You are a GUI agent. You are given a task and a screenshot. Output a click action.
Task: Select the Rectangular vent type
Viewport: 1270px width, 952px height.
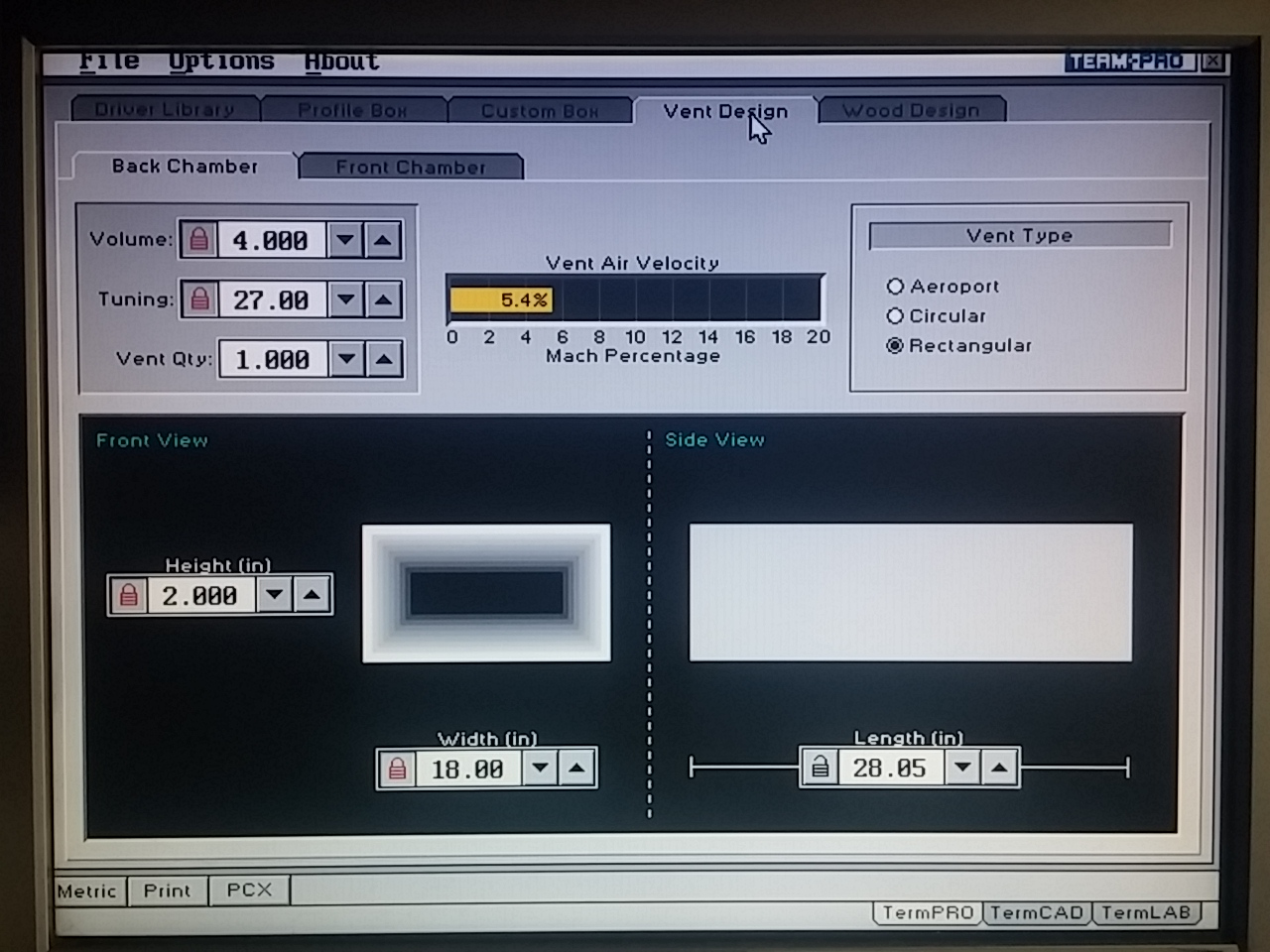coord(958,346)
